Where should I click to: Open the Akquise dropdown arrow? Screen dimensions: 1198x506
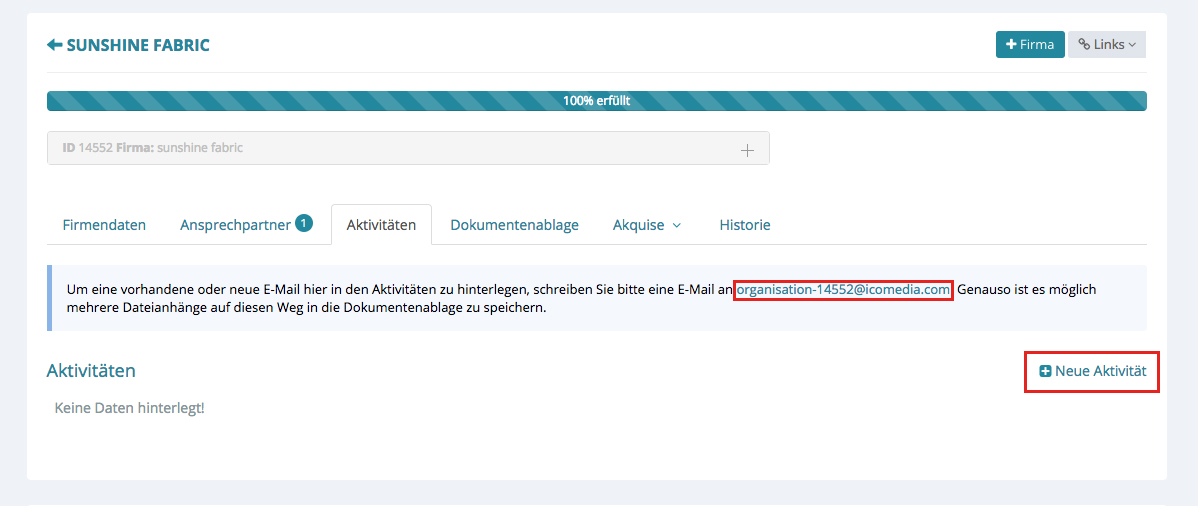(677, 225)
